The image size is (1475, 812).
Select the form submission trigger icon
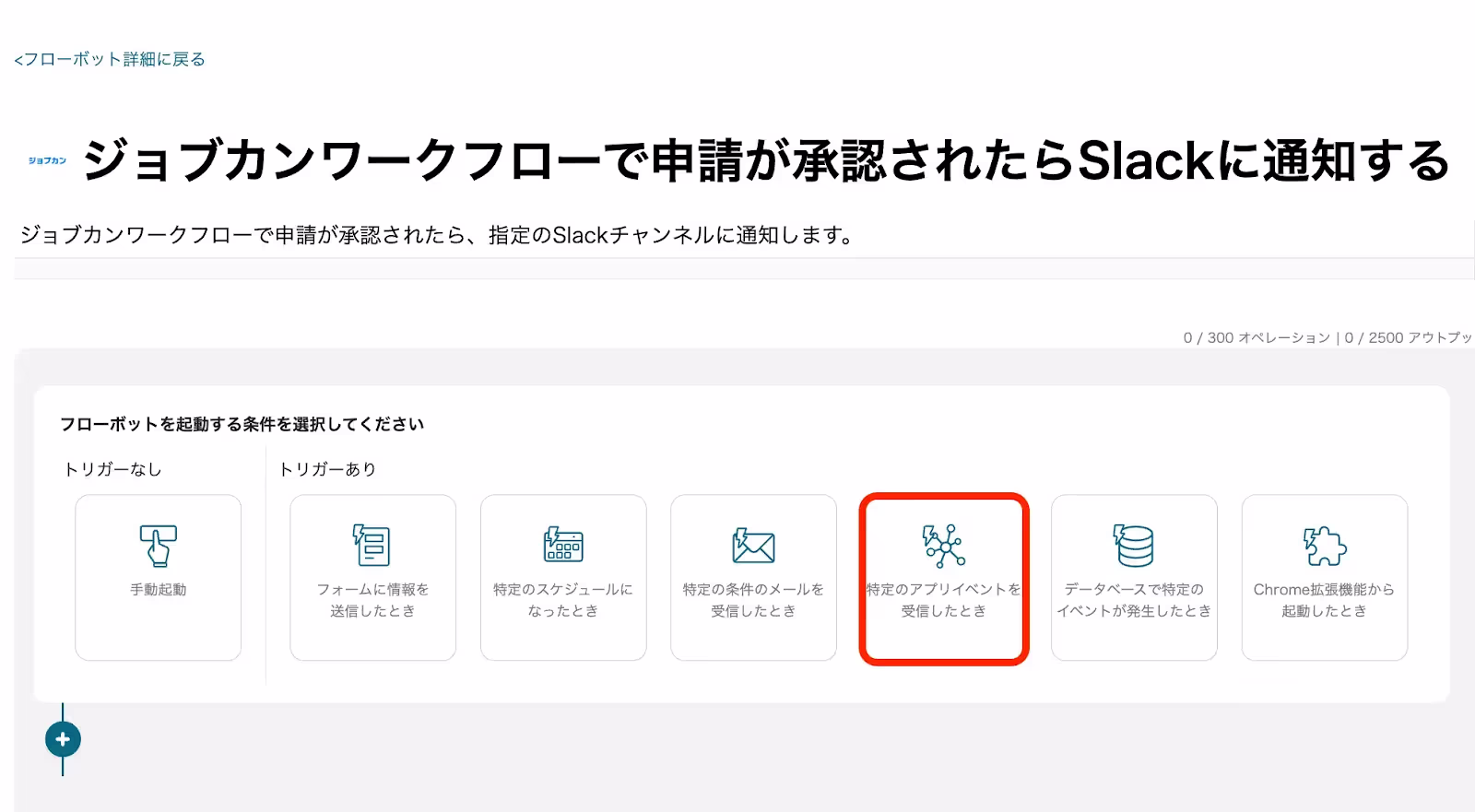click(x=372, y=545)
